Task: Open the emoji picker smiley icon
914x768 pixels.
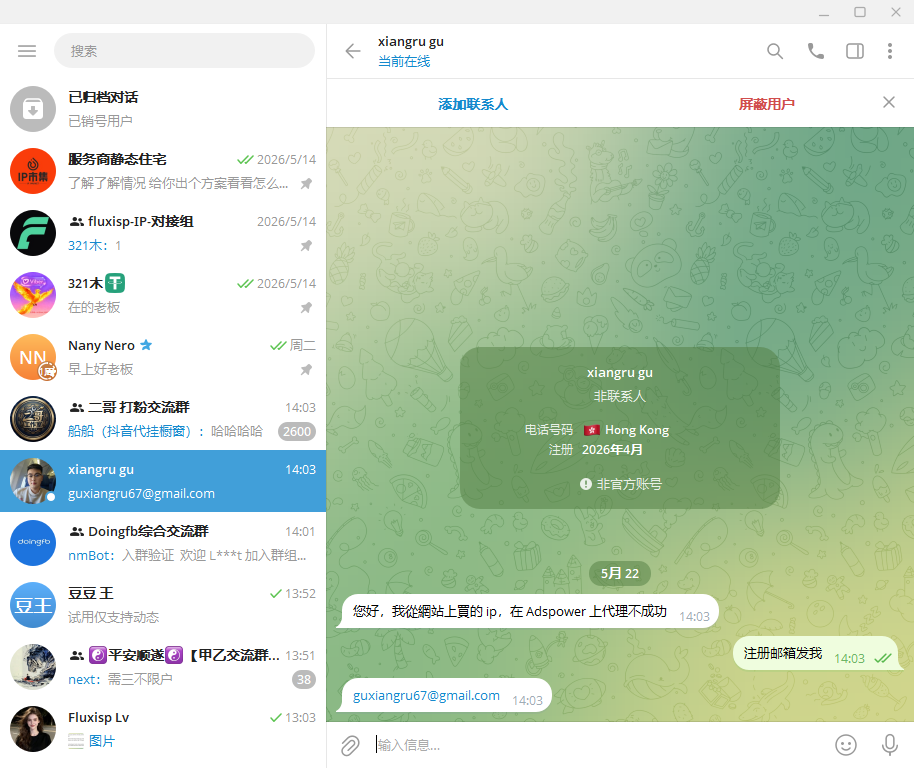Action: pyautogui.click(x=846, y=745)
